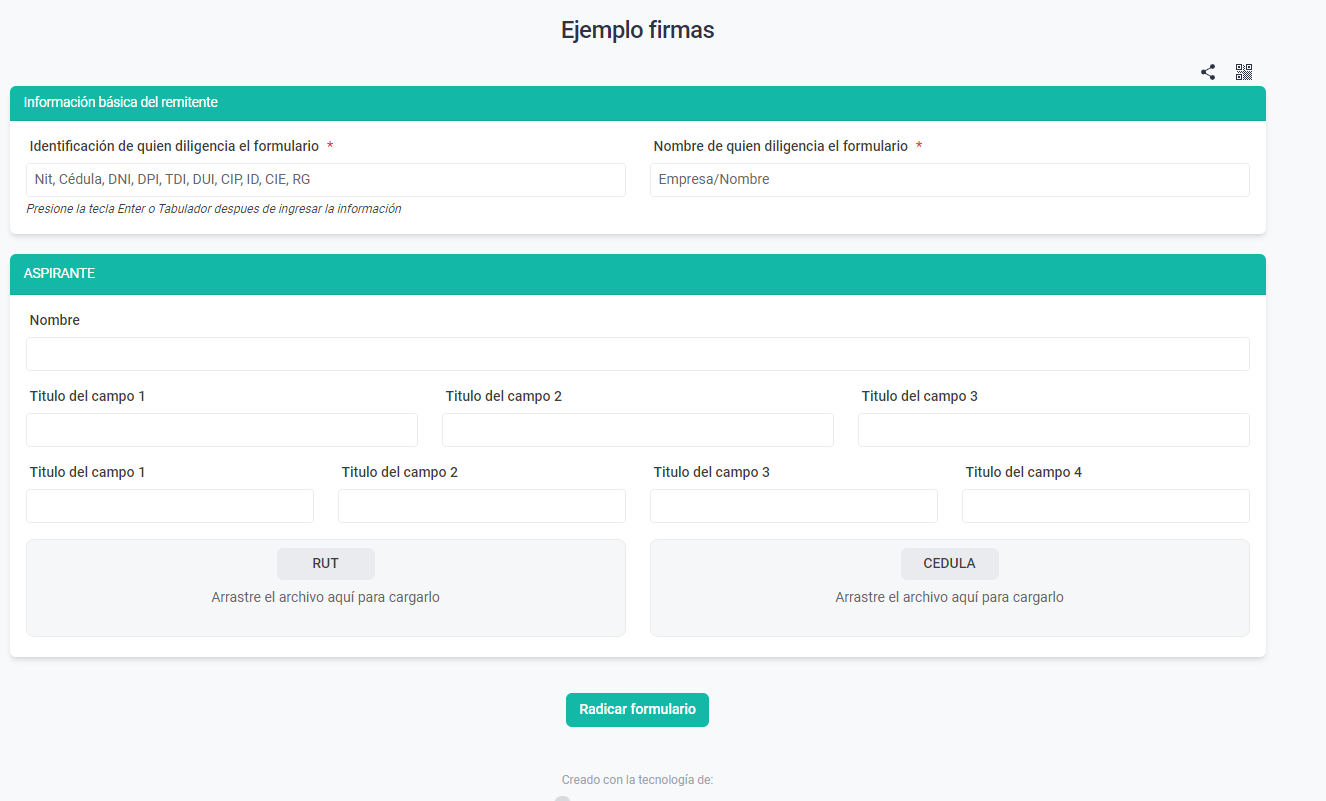Click Titulo del campo 3 in three-column row
Viewport: 1326px width, 801px height.
[1053, 430]
